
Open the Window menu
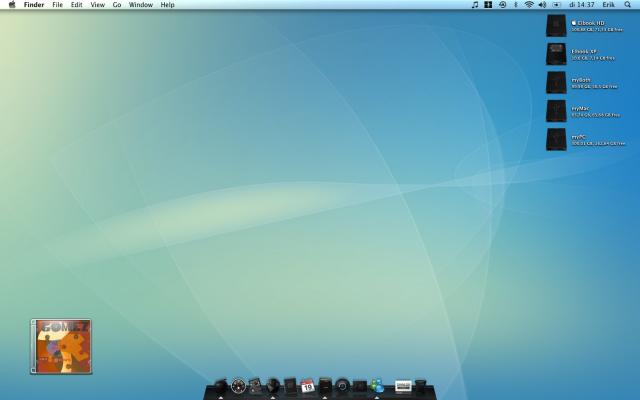tap(140, 5)
